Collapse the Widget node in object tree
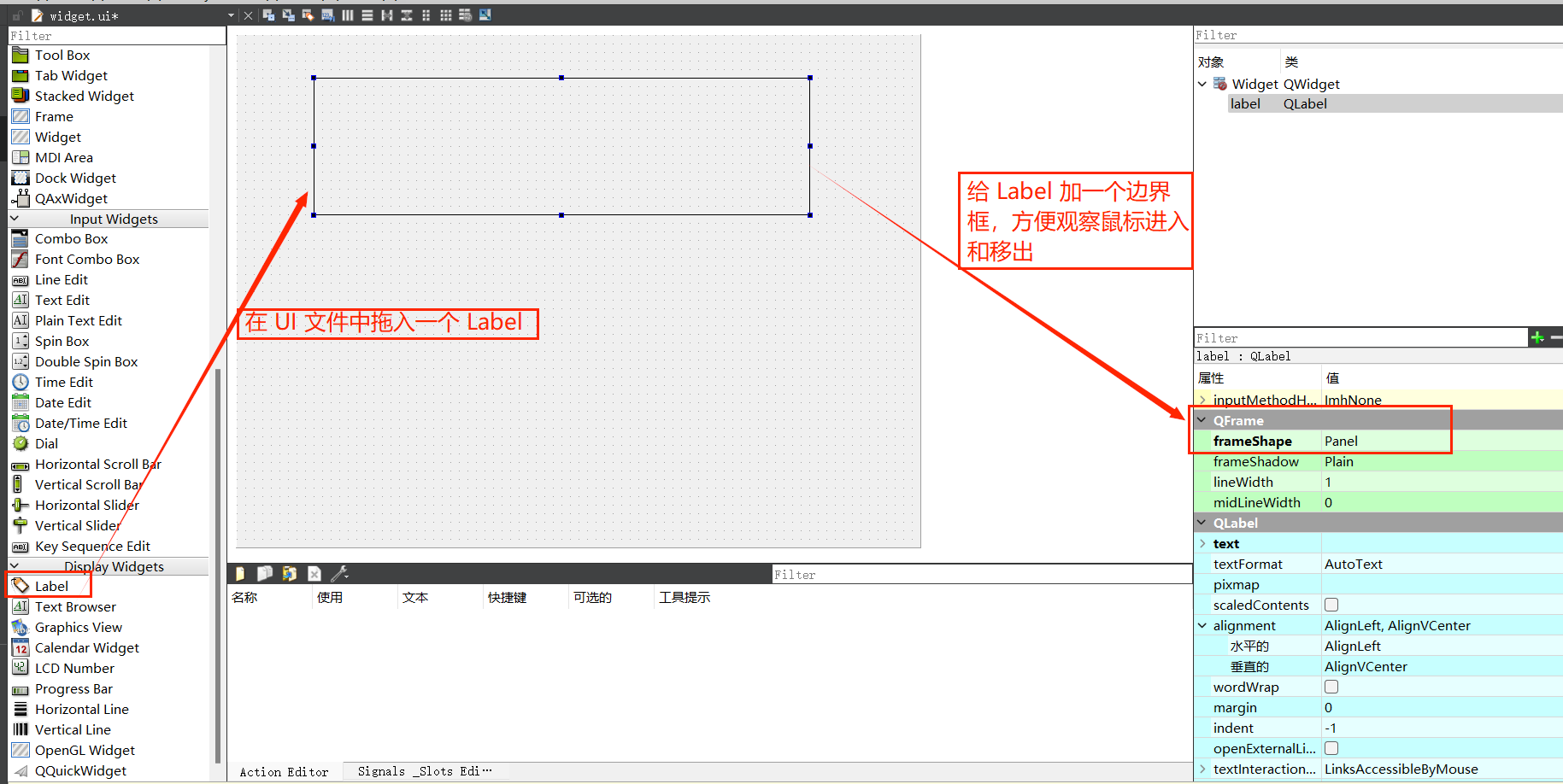 tap(1202, 84)
